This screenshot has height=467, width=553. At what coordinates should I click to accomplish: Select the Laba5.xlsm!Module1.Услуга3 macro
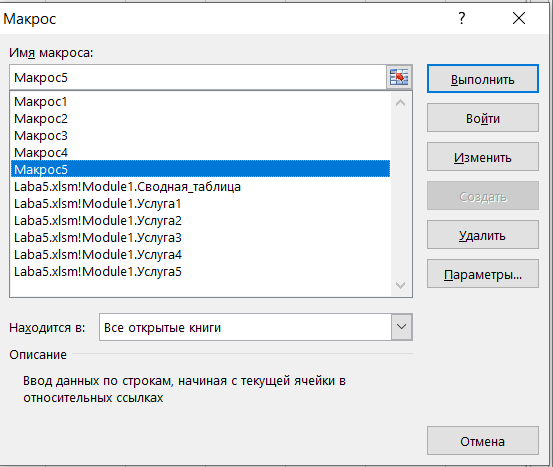point(200,237)
